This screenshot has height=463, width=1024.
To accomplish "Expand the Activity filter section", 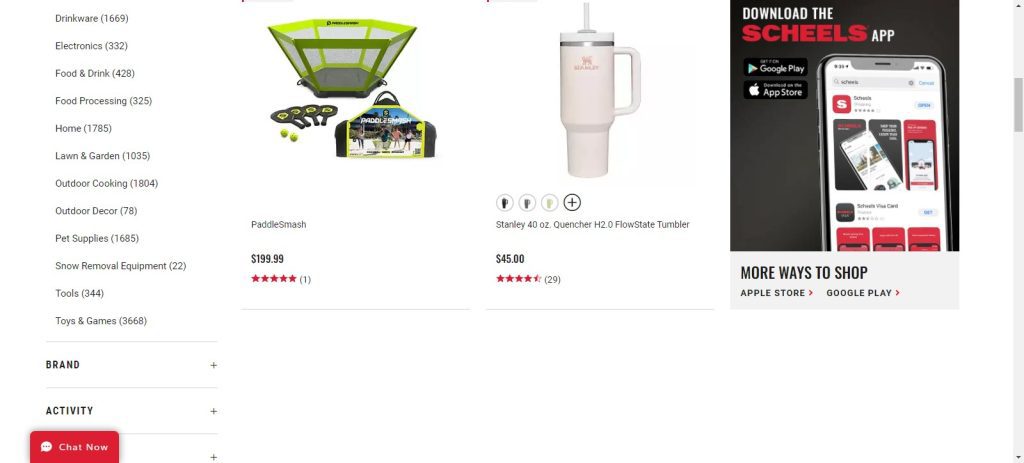I will click(x=131, y=411).
